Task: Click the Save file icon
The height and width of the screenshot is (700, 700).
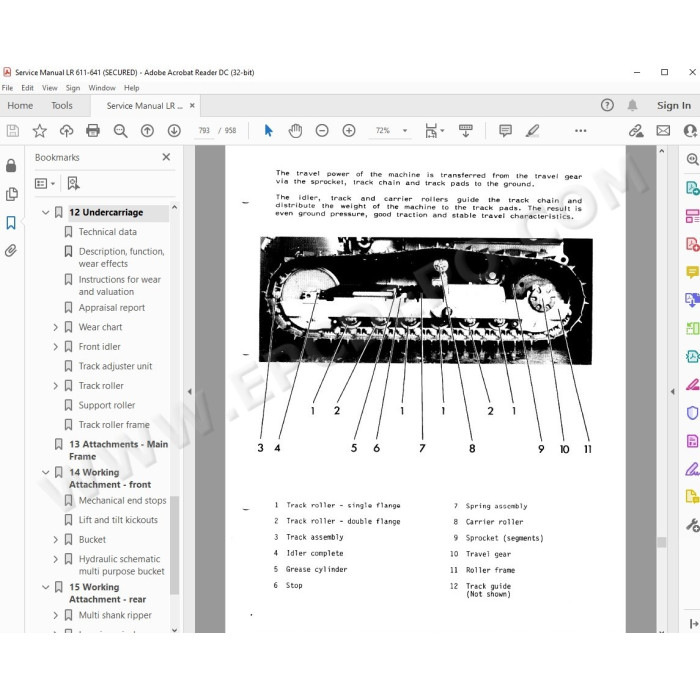Action: (12, 130)
